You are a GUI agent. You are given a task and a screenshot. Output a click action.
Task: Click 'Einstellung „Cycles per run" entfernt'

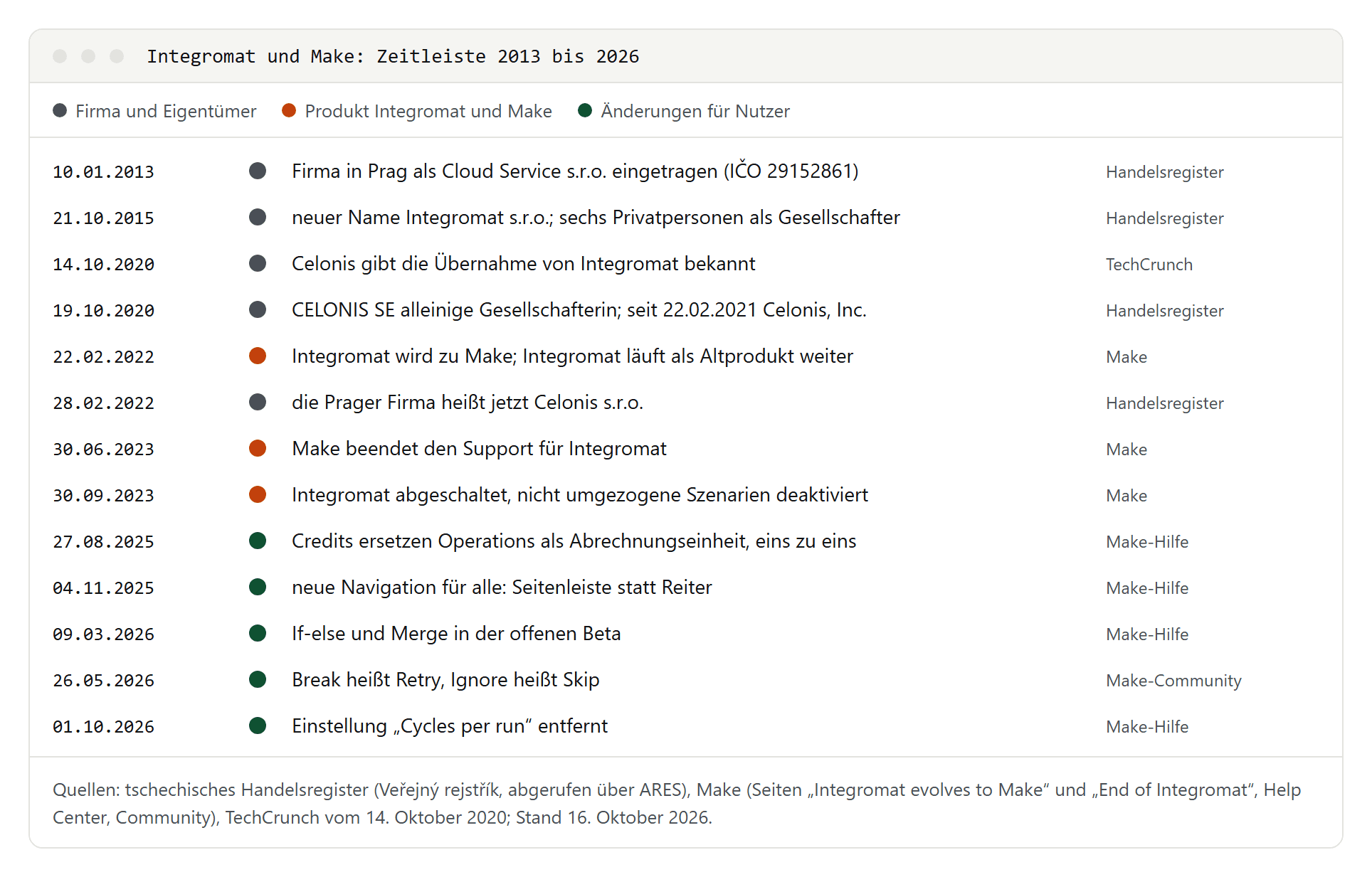click(x=450, y=726)
